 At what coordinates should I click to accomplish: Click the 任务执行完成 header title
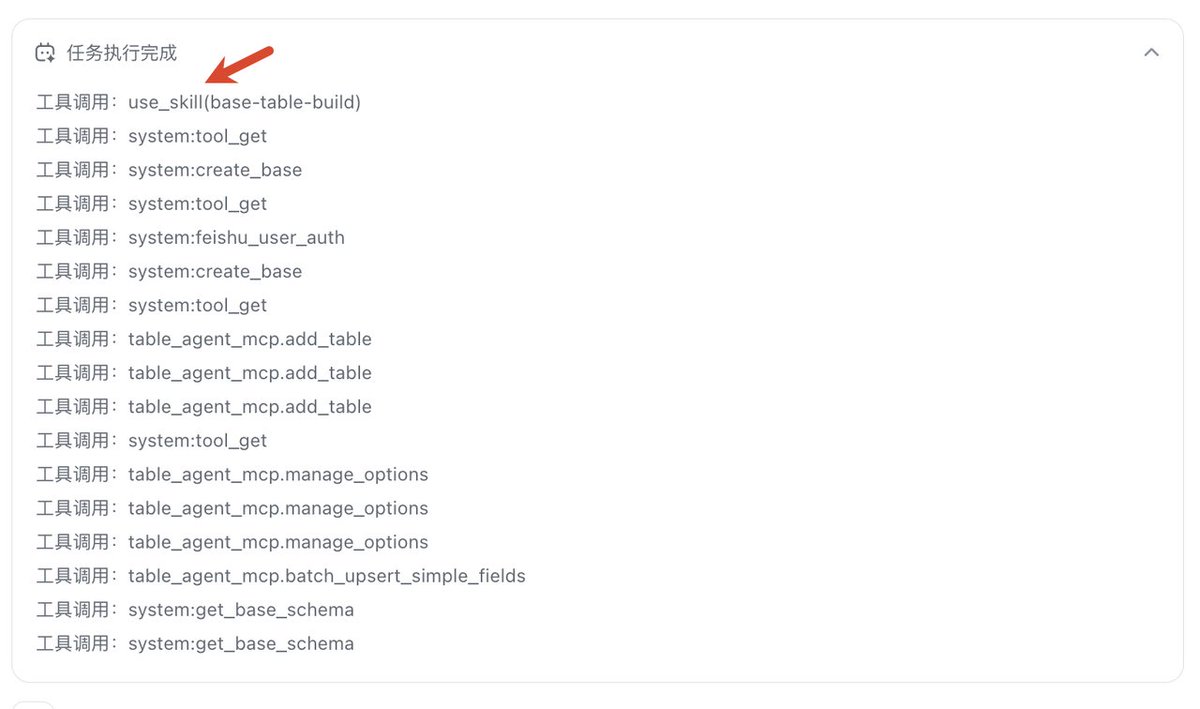[x=122, y=53]
